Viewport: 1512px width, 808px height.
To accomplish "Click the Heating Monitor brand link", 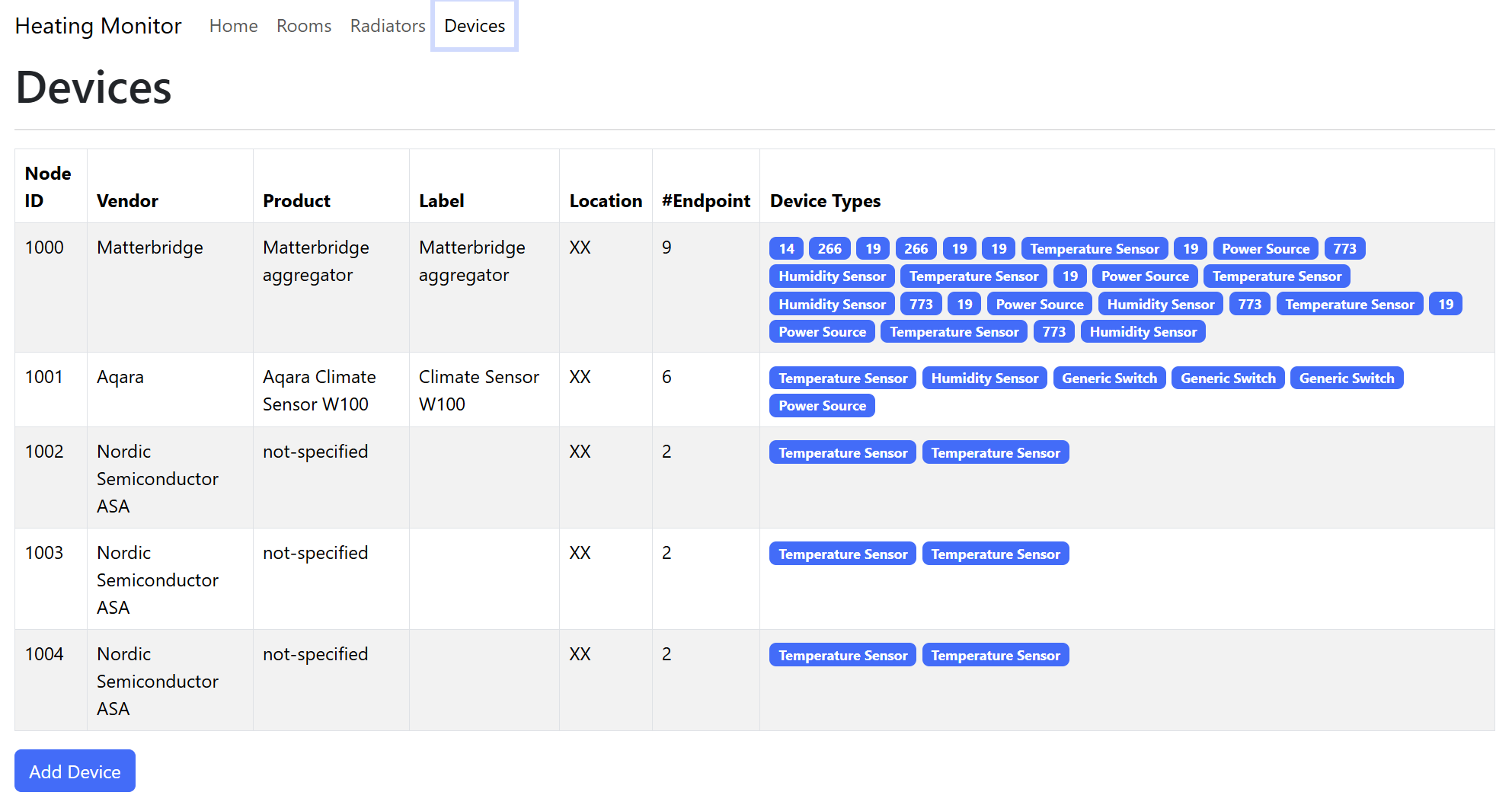I will click(x=98, y=26).
